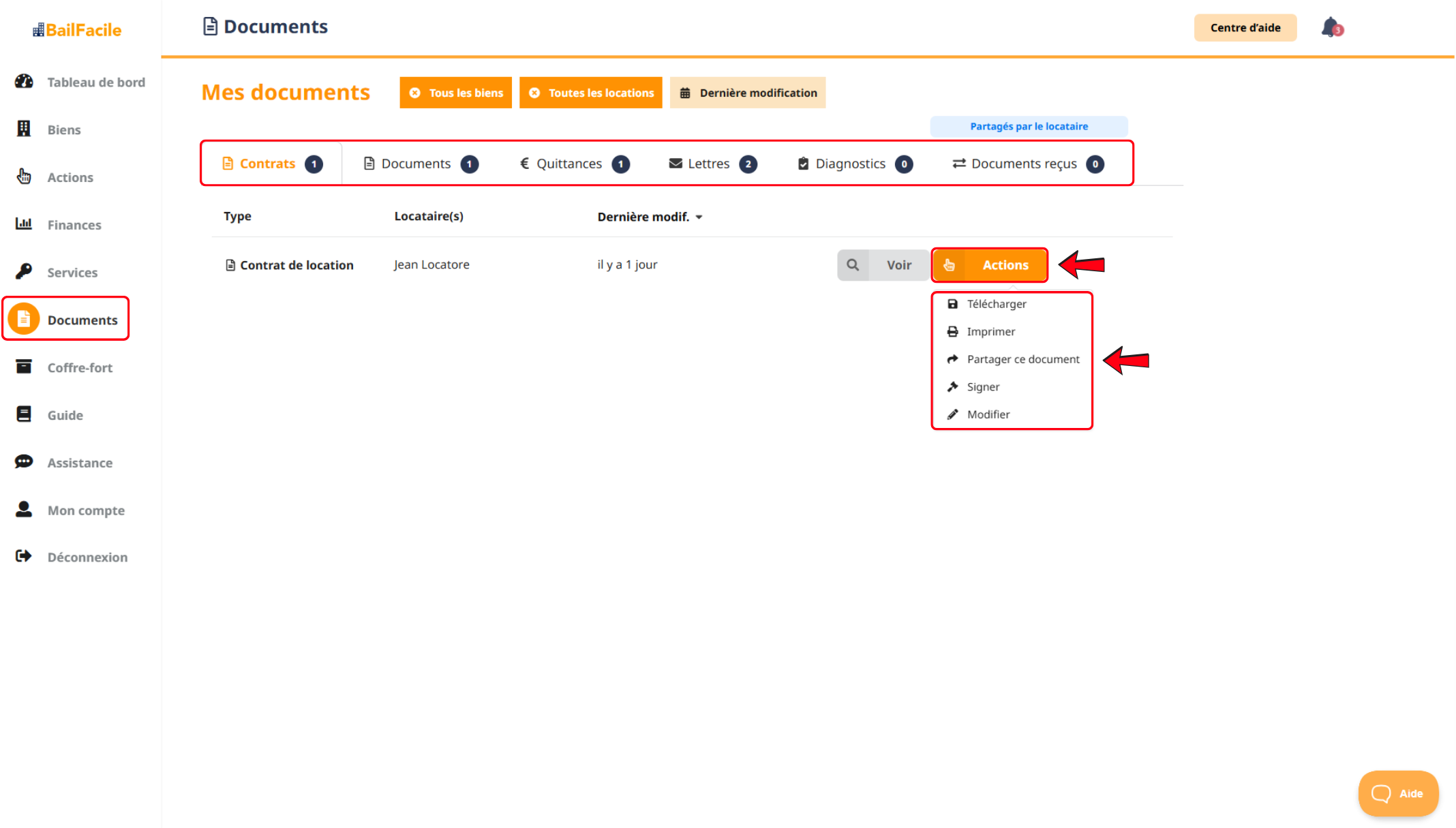Click the share arrow icon in the menu

point(952,359)
